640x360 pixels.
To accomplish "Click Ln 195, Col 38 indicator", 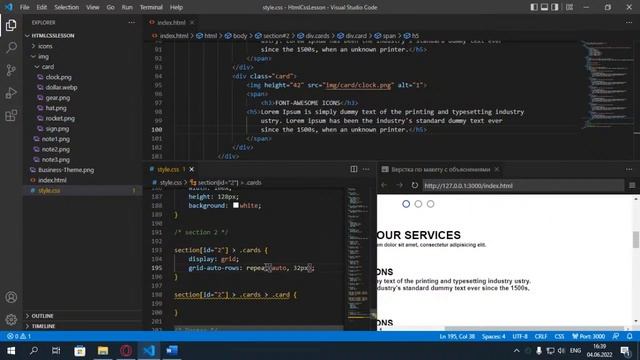I will click(457, 336).
